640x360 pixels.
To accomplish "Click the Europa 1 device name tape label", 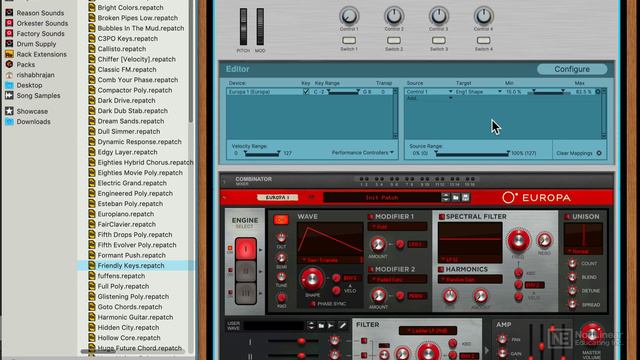I will click(278, 198).
